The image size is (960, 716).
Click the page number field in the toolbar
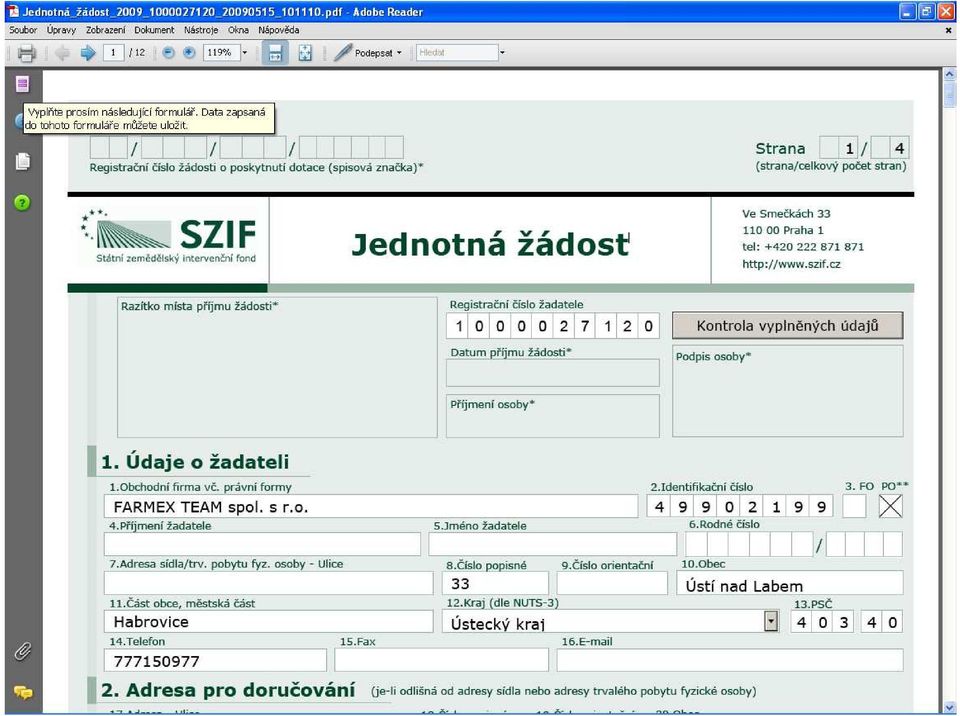click(113, 53)
